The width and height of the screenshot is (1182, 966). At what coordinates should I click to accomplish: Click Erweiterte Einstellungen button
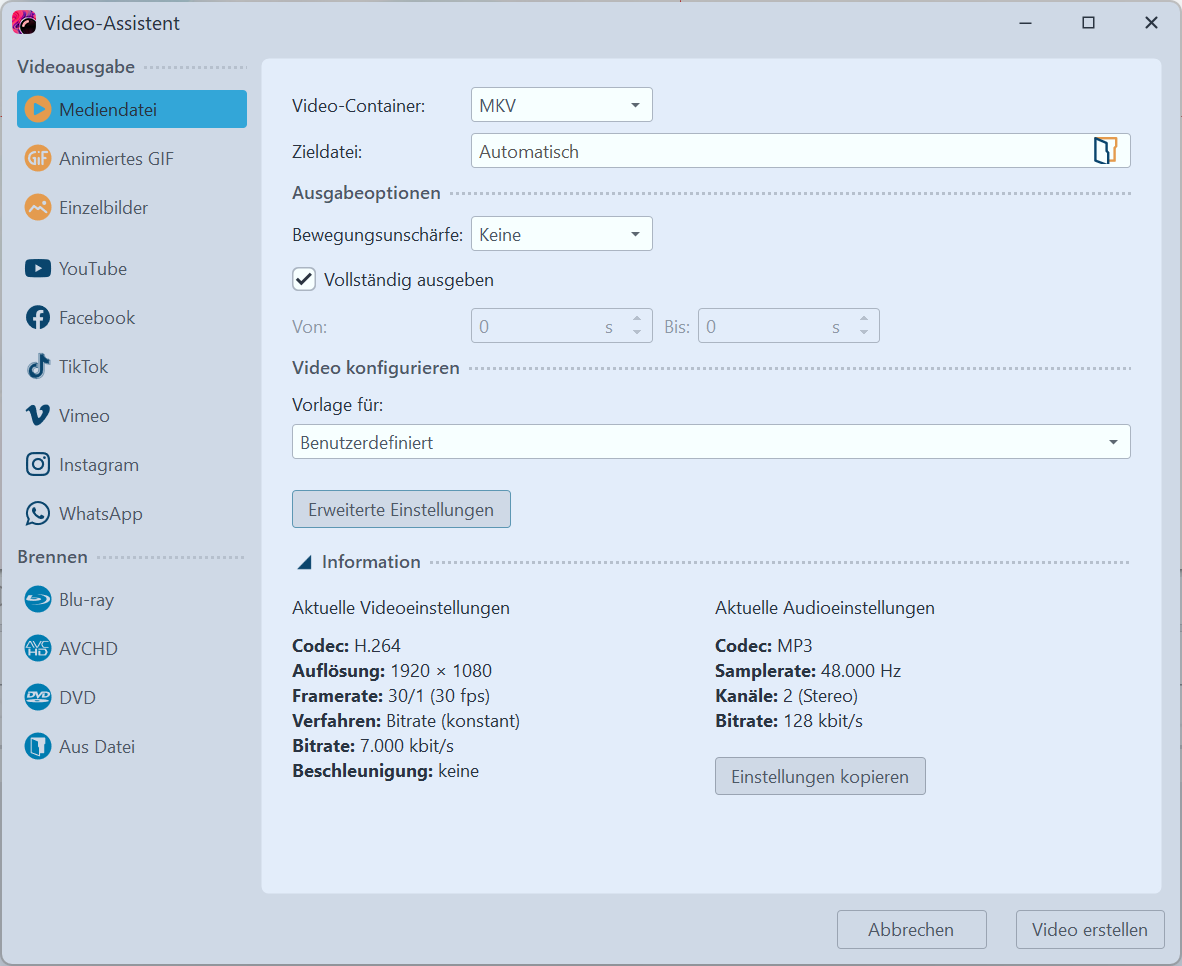tap(401, 509)
